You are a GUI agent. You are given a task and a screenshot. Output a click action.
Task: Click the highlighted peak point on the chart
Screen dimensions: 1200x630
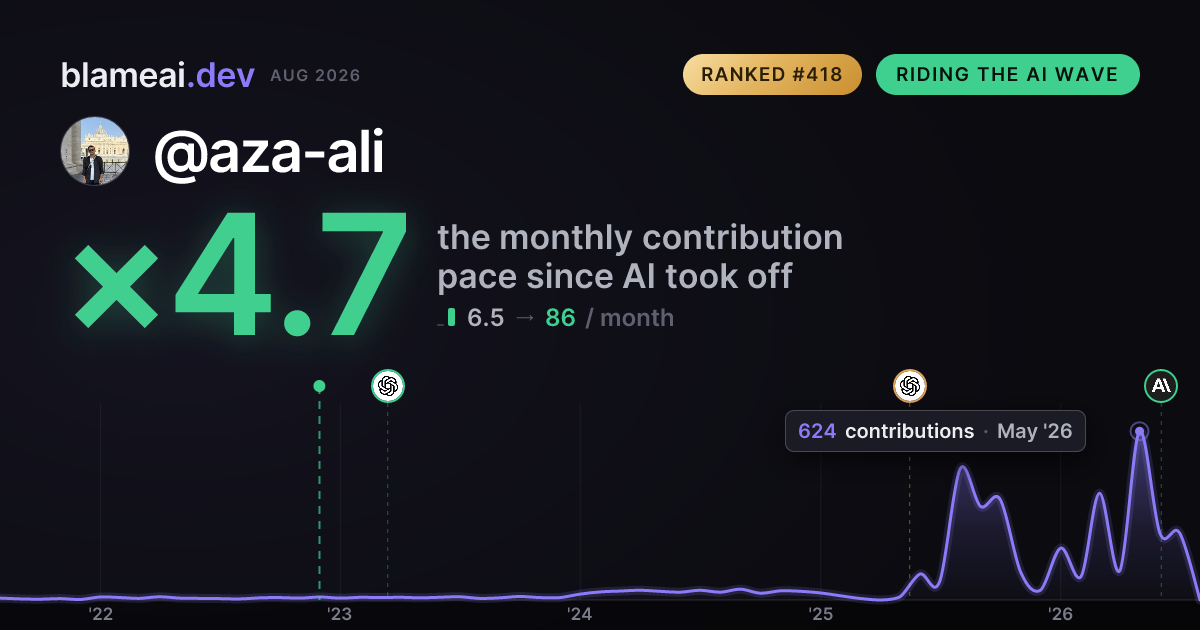pos(1139,432)
